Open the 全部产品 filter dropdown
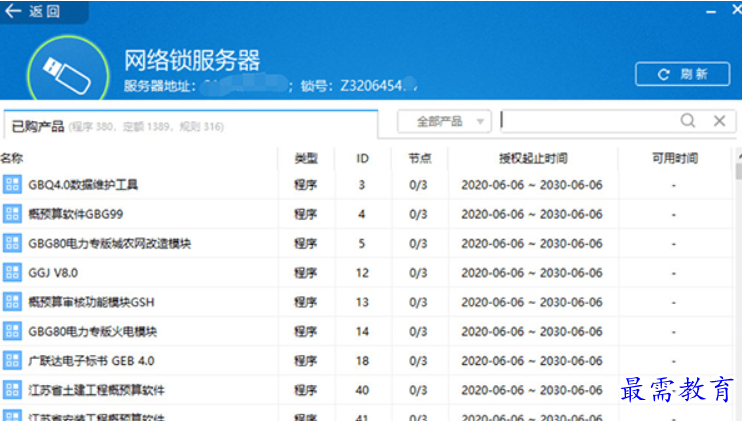This screenshot has width=742, height=421. (x=444, y=122)
